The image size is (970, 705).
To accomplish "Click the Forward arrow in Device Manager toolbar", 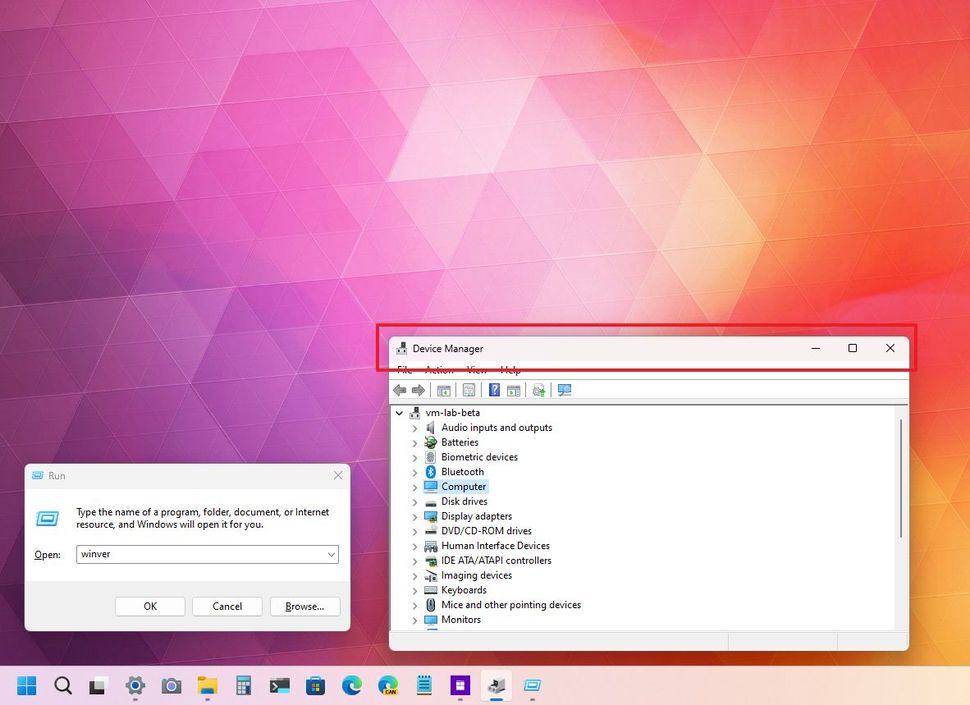I will pos(419,390).
